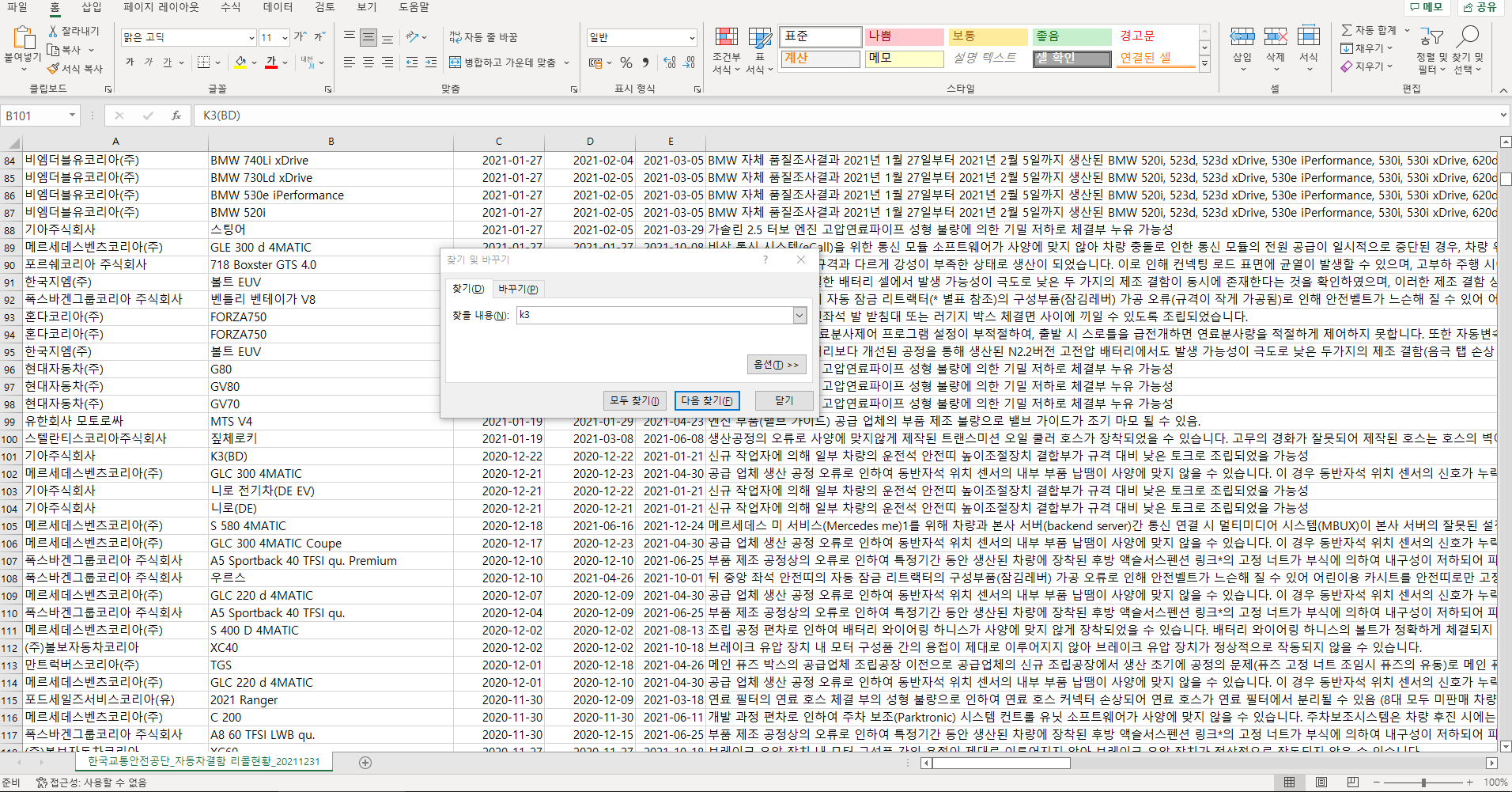This screenshot has height=792, width=1512.
Task: Click the Format cells (서식) icon
Action: [1309, 37]
